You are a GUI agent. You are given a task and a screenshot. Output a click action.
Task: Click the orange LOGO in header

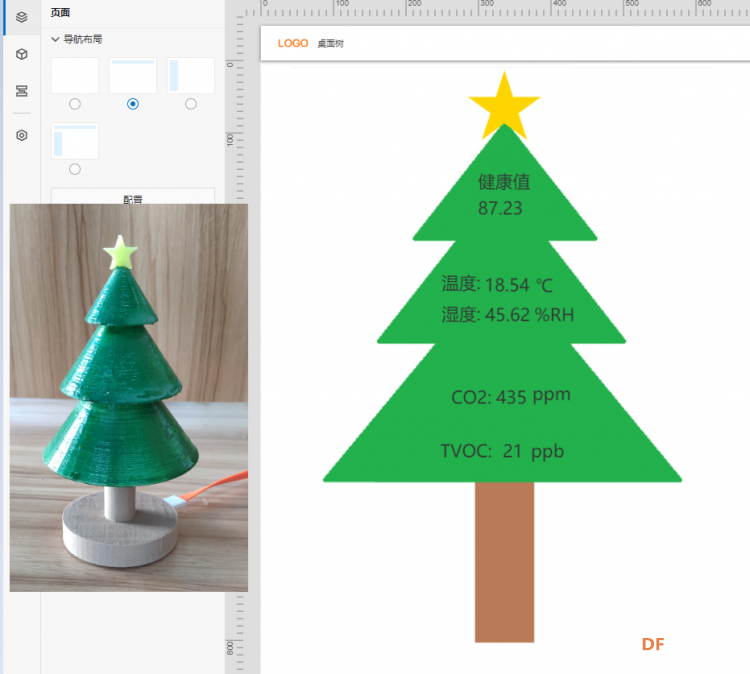pos(293,44)
